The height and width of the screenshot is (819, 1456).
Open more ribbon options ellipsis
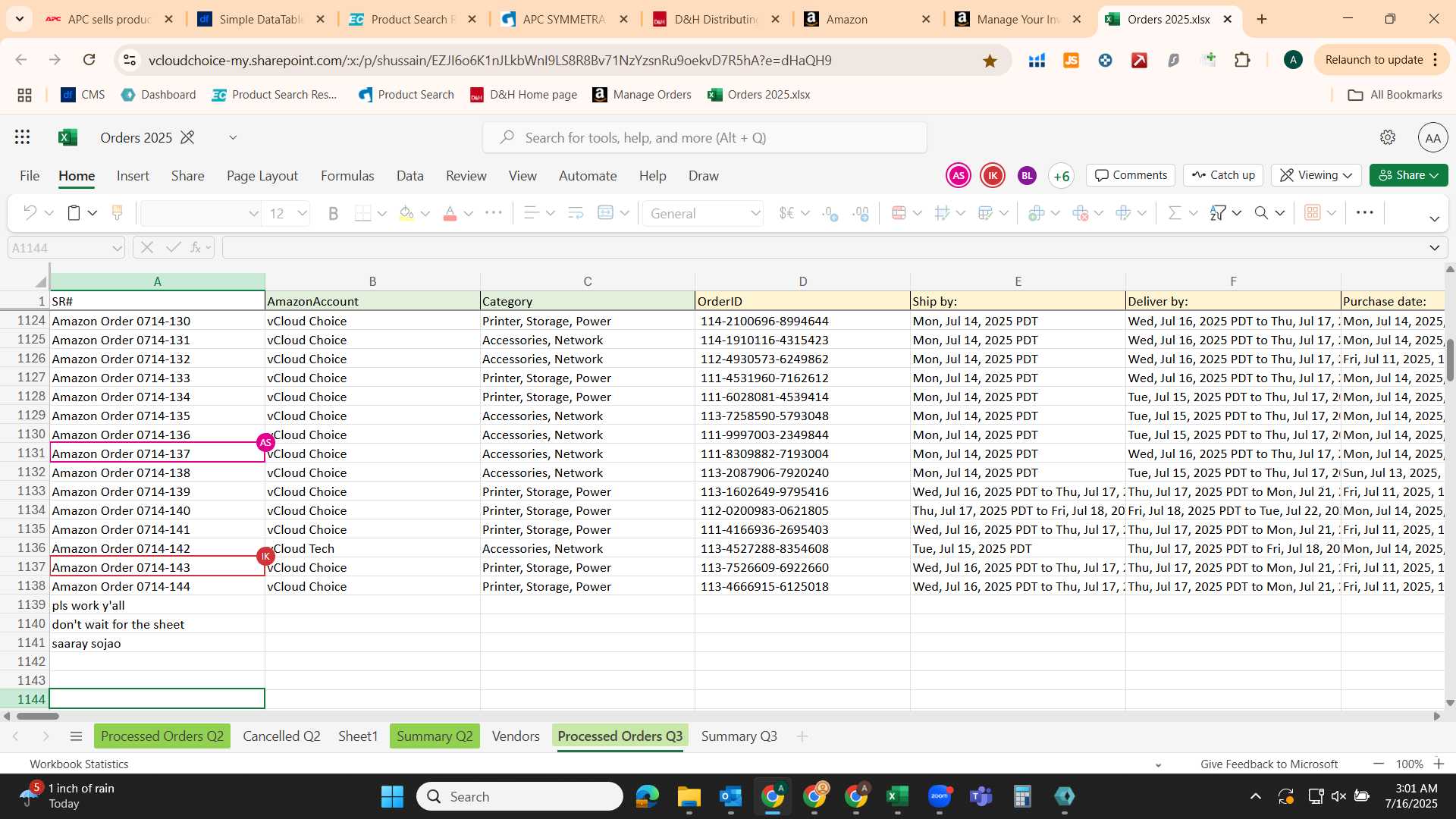click(x=1364, y=213)
